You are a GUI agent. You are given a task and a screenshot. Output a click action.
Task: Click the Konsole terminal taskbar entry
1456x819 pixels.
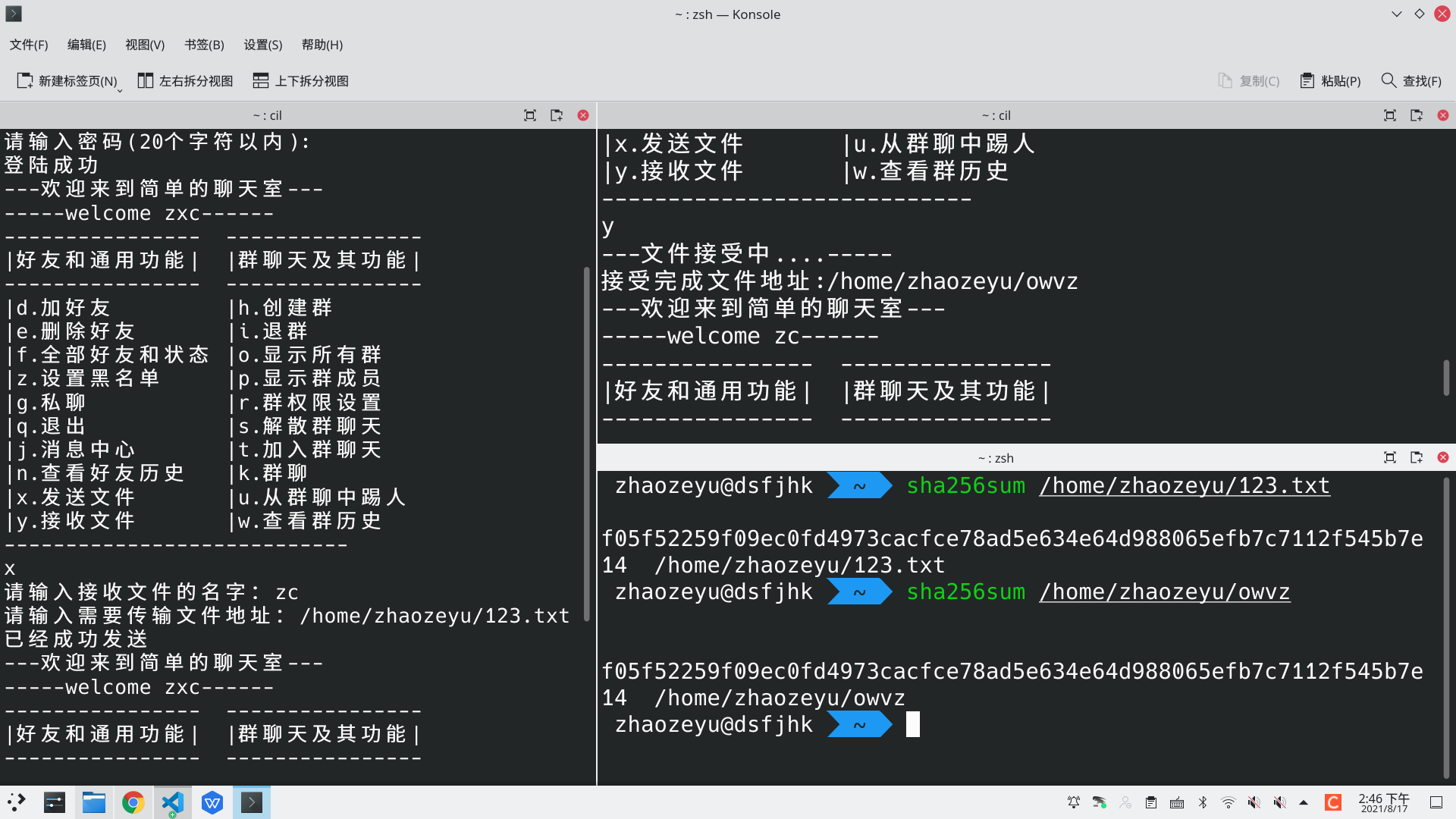(252, 802)
